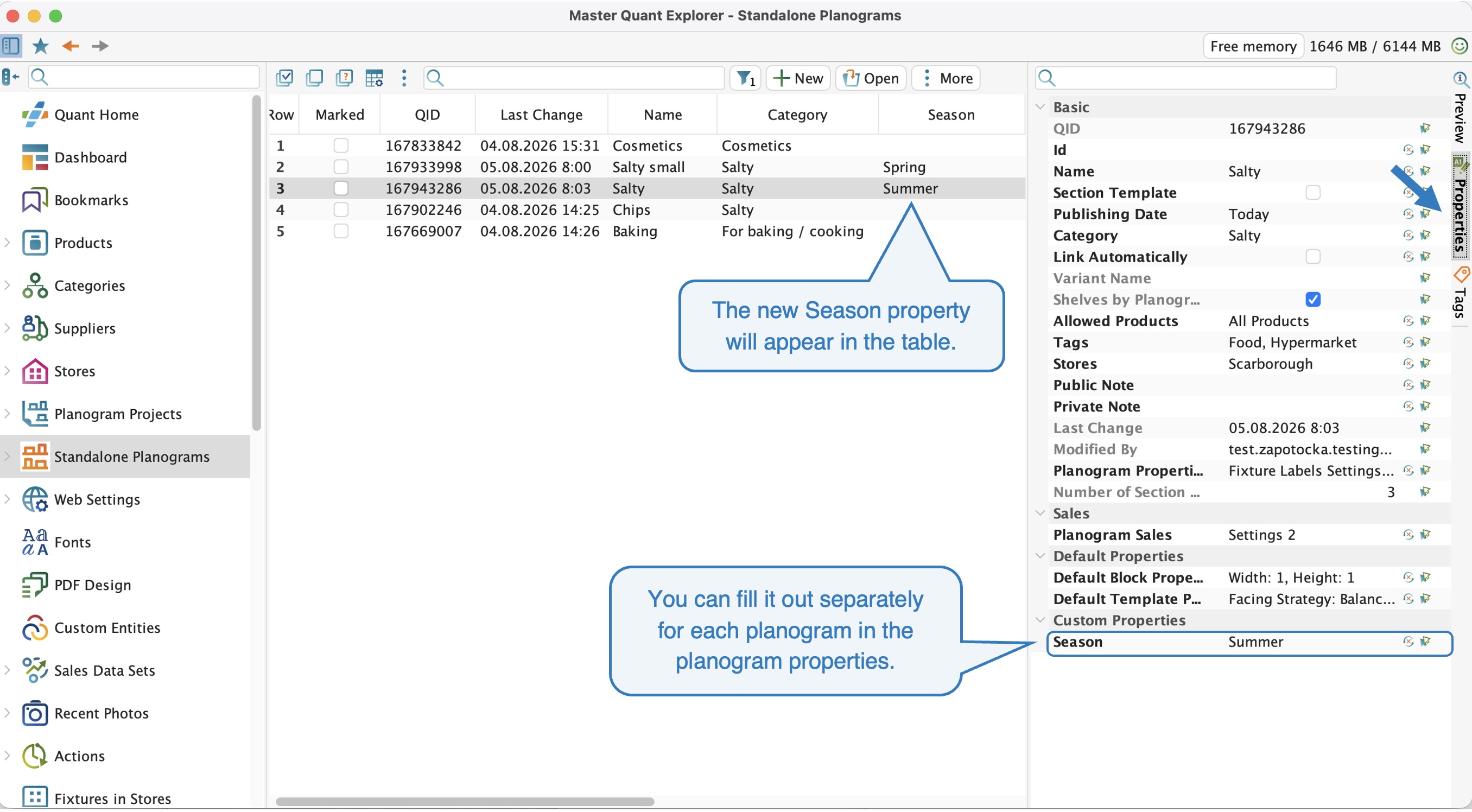Toggle the sidebar panel icon
1472x812 pixels.
point(11,46)
